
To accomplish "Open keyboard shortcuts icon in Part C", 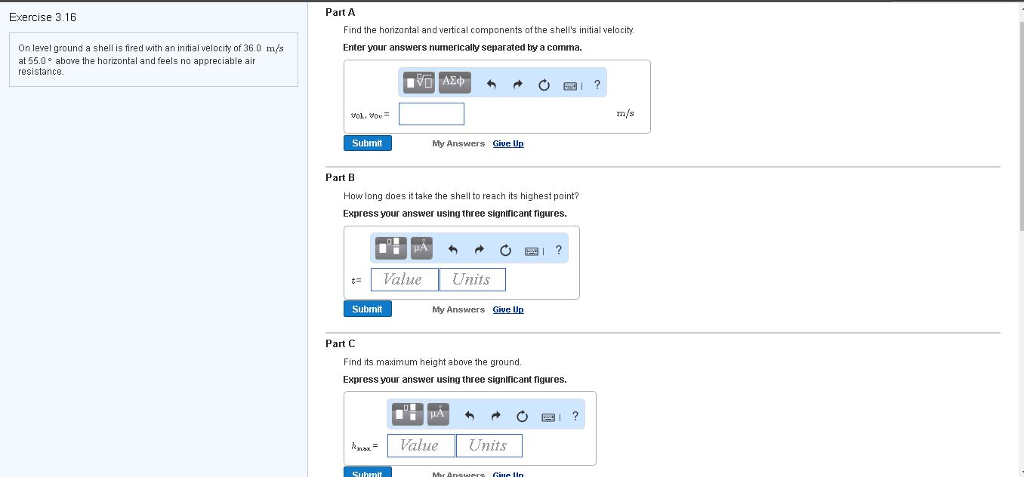I will (x=549, y=416).
